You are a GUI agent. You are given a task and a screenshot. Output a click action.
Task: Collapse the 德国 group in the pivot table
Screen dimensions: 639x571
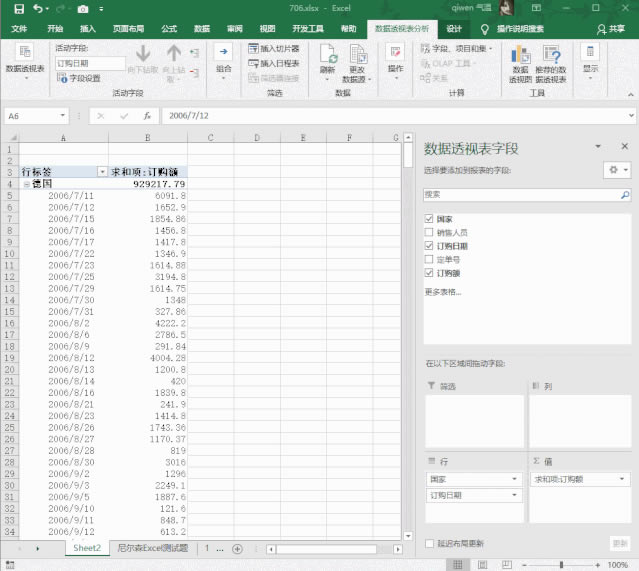coord(26,184)
